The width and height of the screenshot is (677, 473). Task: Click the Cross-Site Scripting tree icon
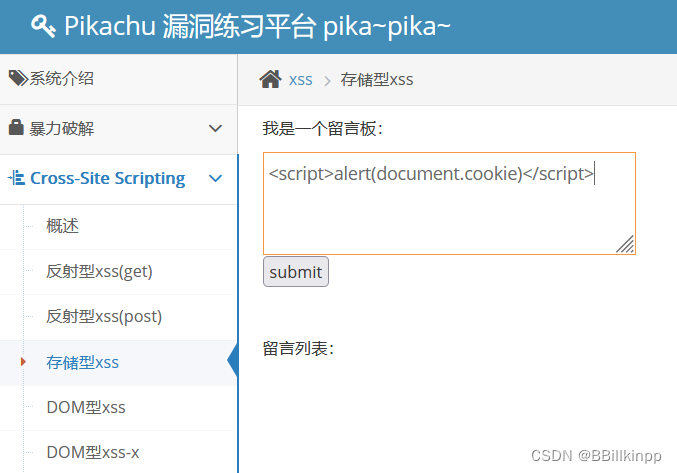[x=16, y=178]
